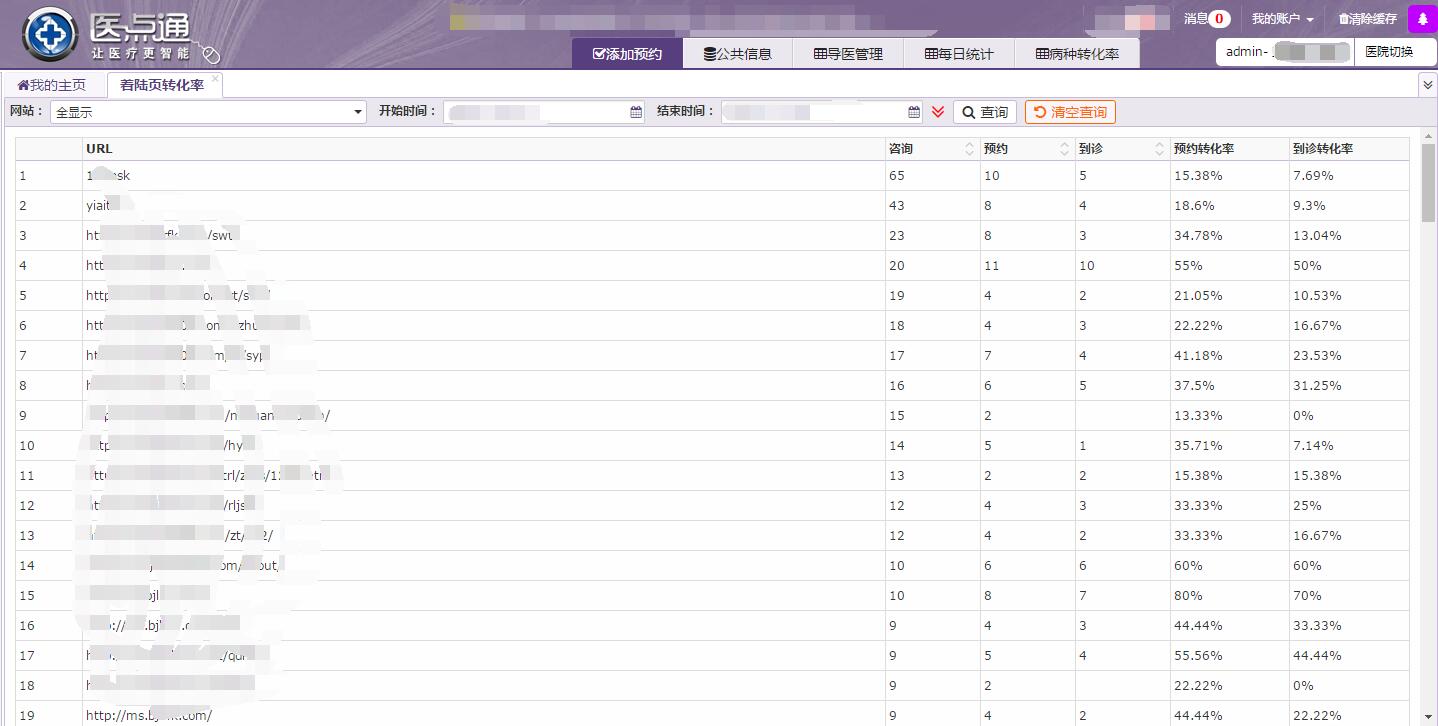The image size is (1438, 726).
Task: Sort the table by 预约 column arrows
Action: pyautogui.click(x=1064, y=149)
